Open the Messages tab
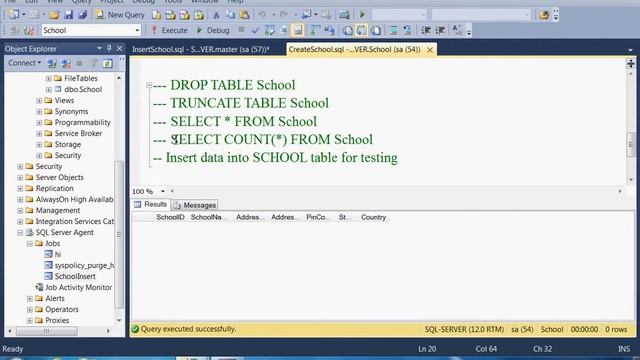 [x=195, y=205]
